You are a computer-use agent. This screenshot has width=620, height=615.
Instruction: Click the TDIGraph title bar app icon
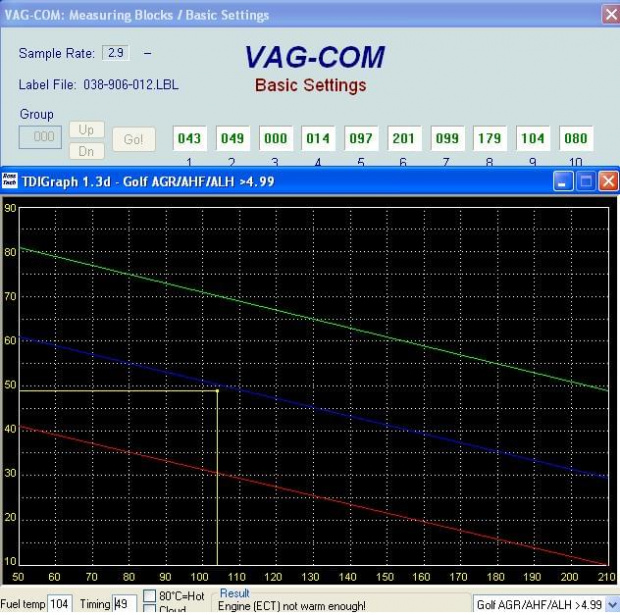tap(9, 180)
